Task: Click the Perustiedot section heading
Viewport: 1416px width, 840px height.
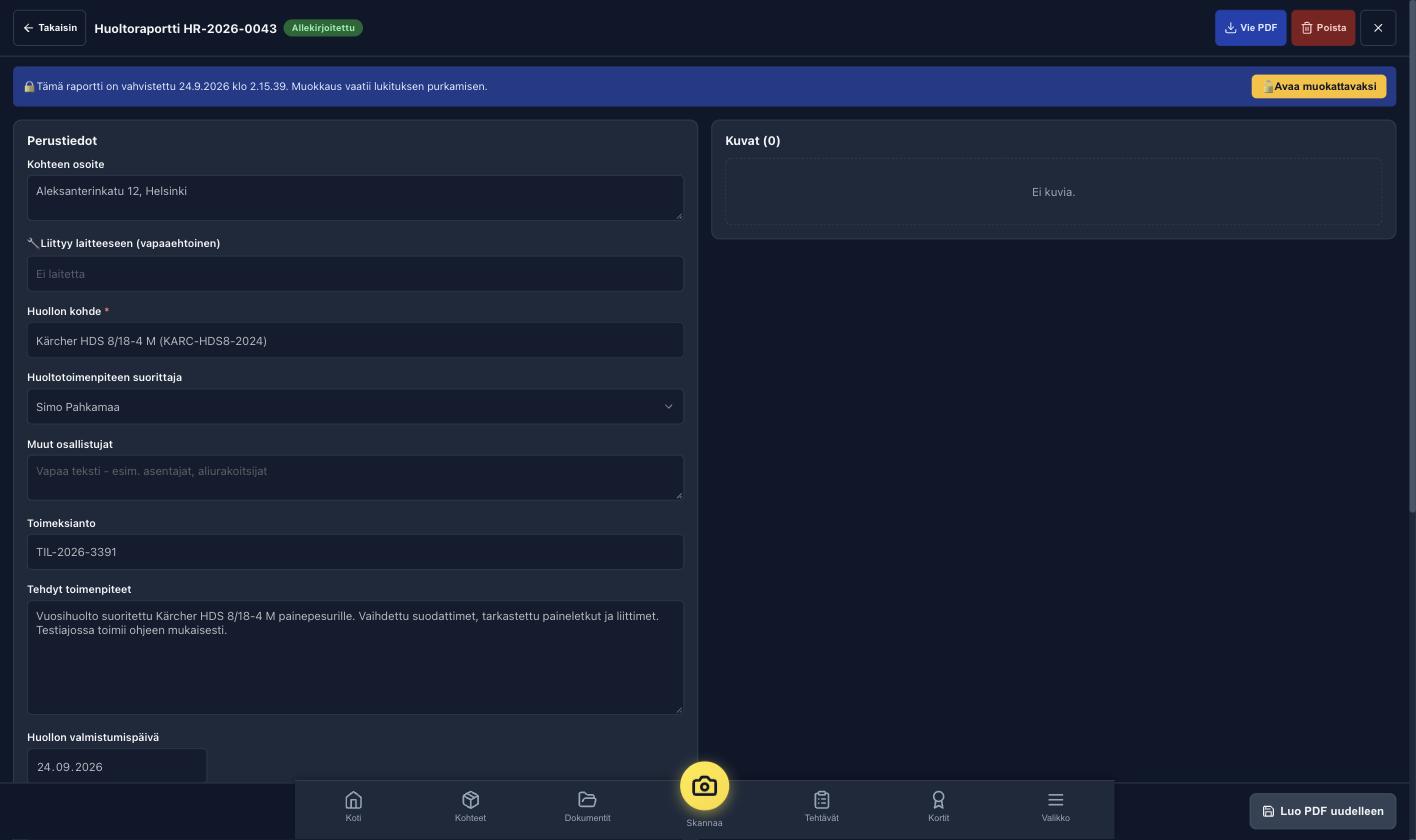Action: (x=62, y=141)
